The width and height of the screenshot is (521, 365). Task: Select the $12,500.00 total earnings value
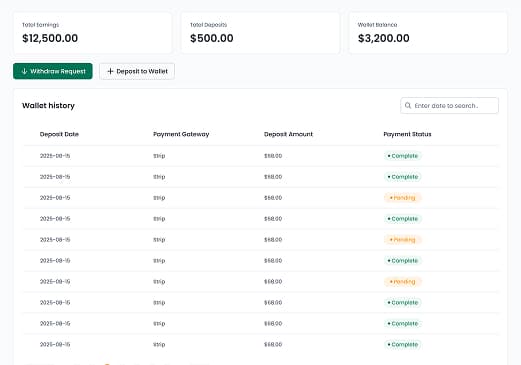click(x=50, y=38)
